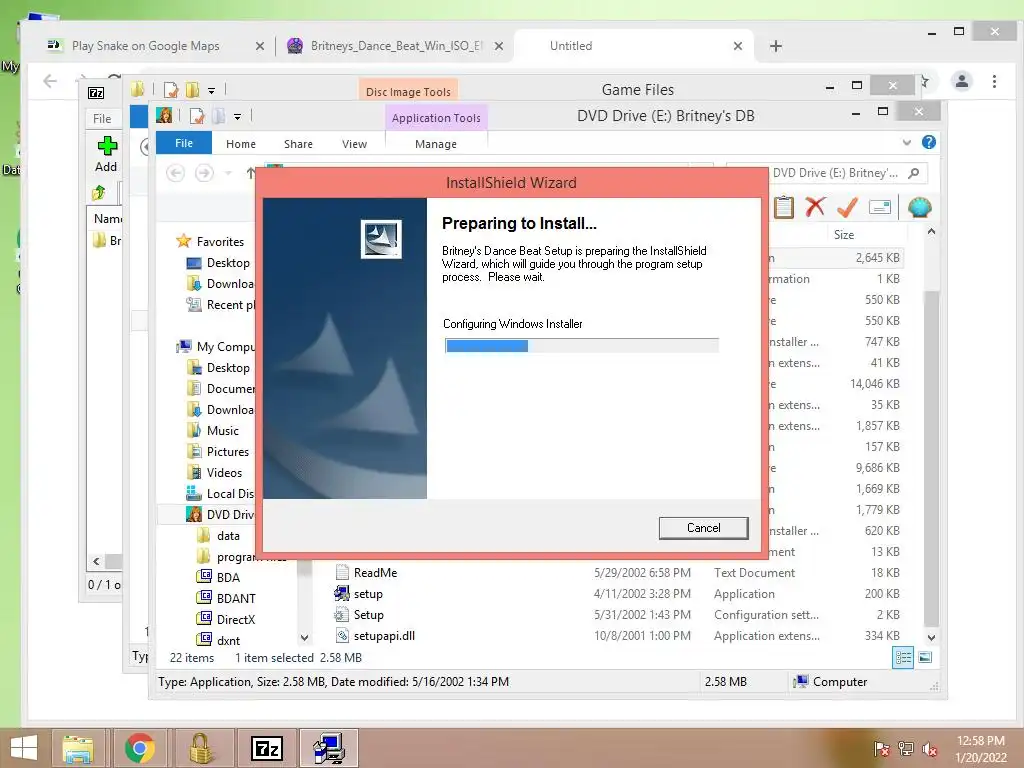Sort files by the Size column
This screenshot has width=1024, height=768.
click(844, 234)
